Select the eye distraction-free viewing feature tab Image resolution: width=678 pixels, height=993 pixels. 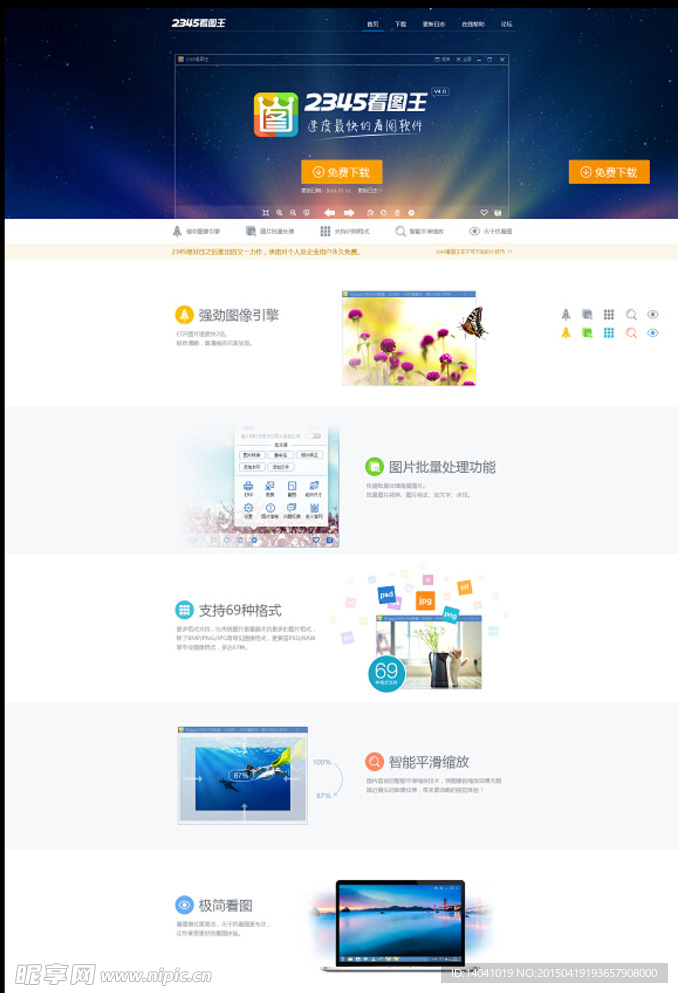491,231
